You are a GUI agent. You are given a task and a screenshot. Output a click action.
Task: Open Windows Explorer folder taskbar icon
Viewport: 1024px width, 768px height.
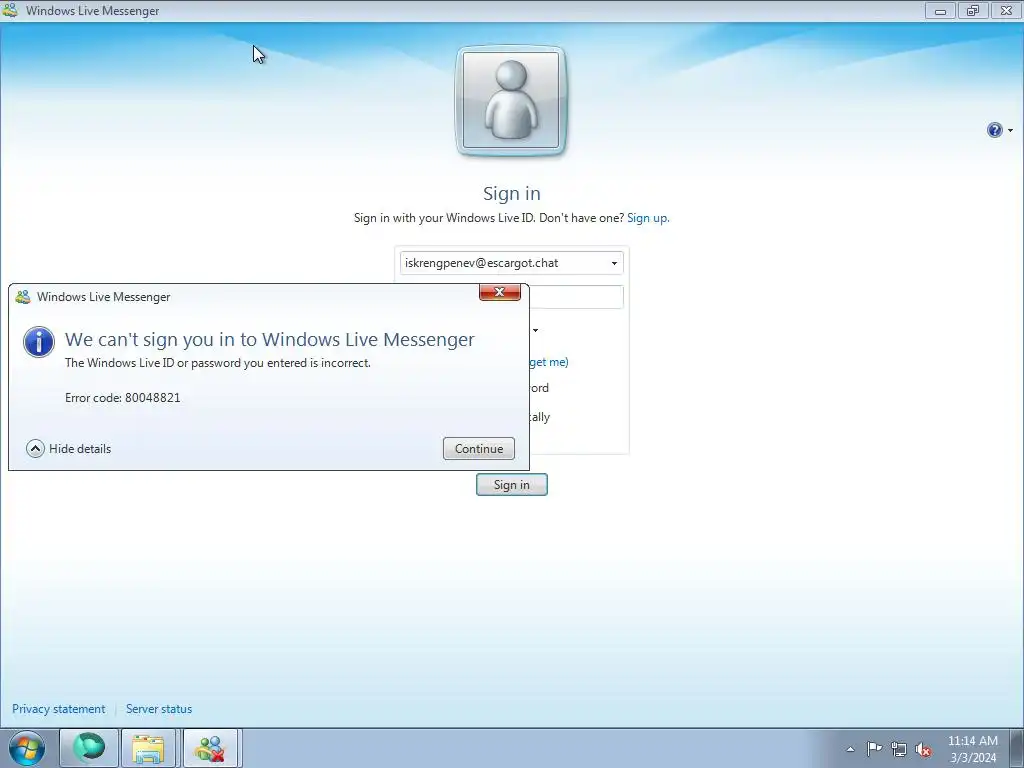tap(148, 748)
